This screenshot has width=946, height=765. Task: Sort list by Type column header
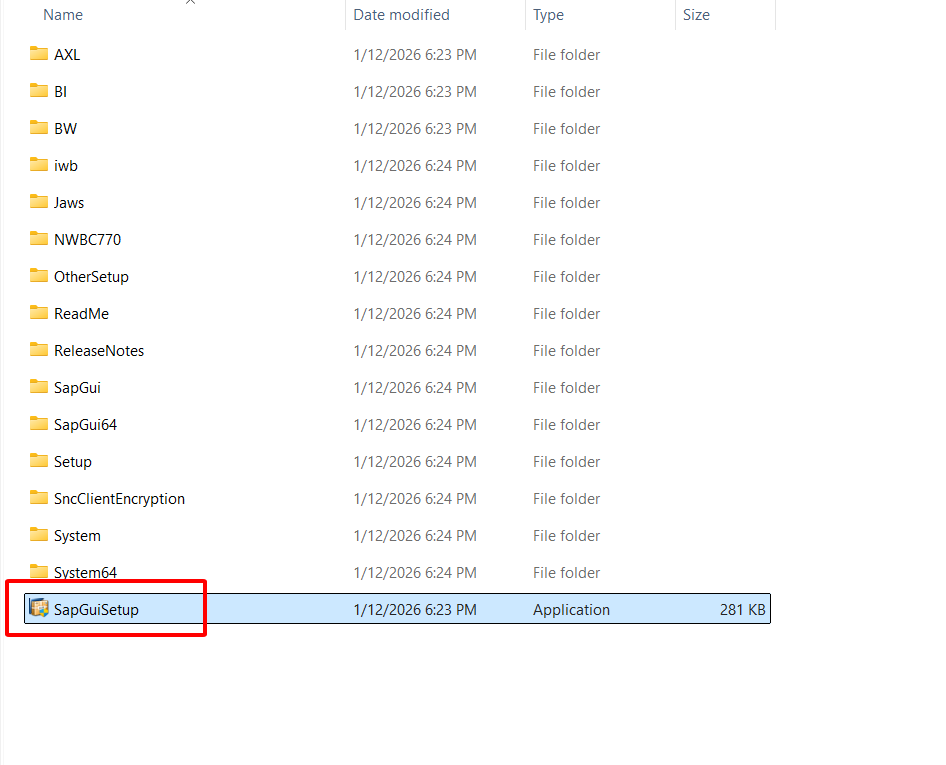(x=548, y=15)
